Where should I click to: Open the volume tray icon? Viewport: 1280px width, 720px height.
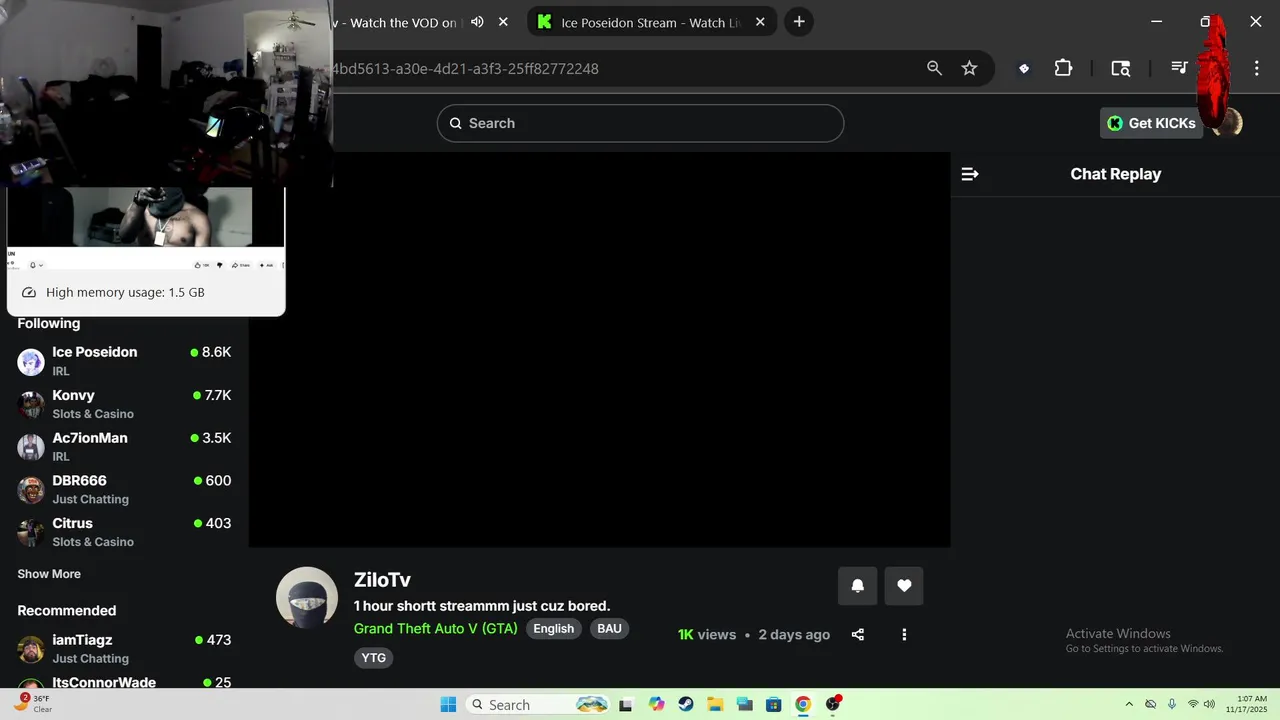tap(1209, 704)
